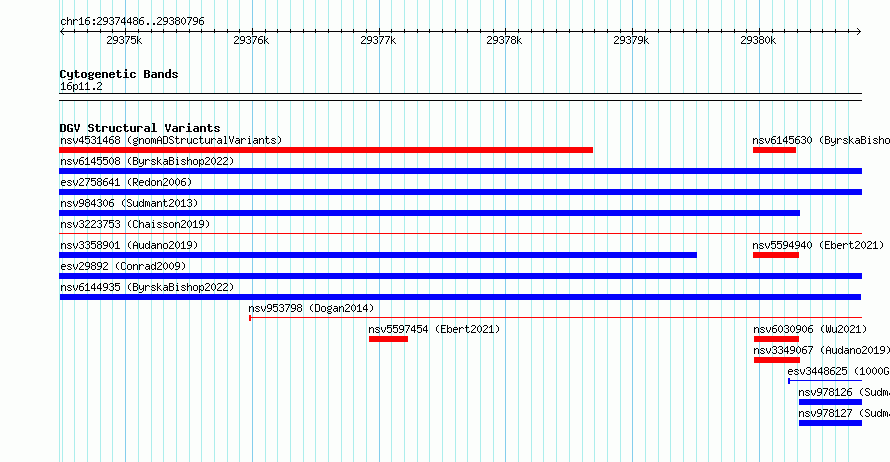Click the blue bar under nsv978126
Viewport: 890px width, 462px height.
(x=830, y=402)
